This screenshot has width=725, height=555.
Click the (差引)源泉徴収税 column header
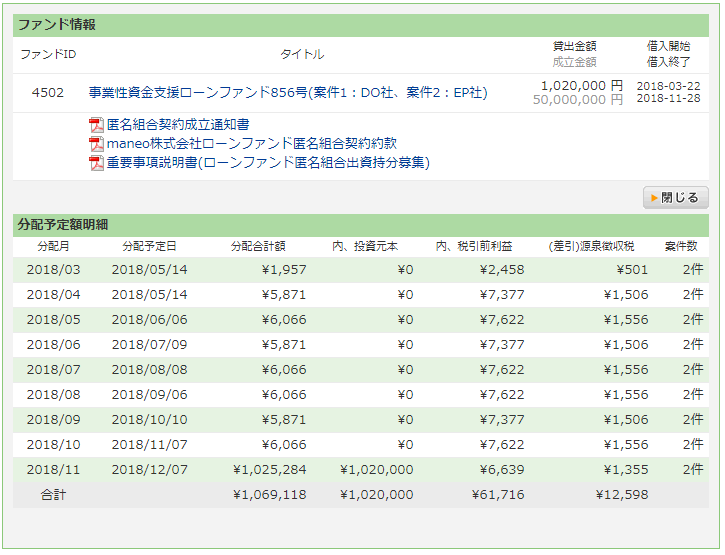click(592, 246)
